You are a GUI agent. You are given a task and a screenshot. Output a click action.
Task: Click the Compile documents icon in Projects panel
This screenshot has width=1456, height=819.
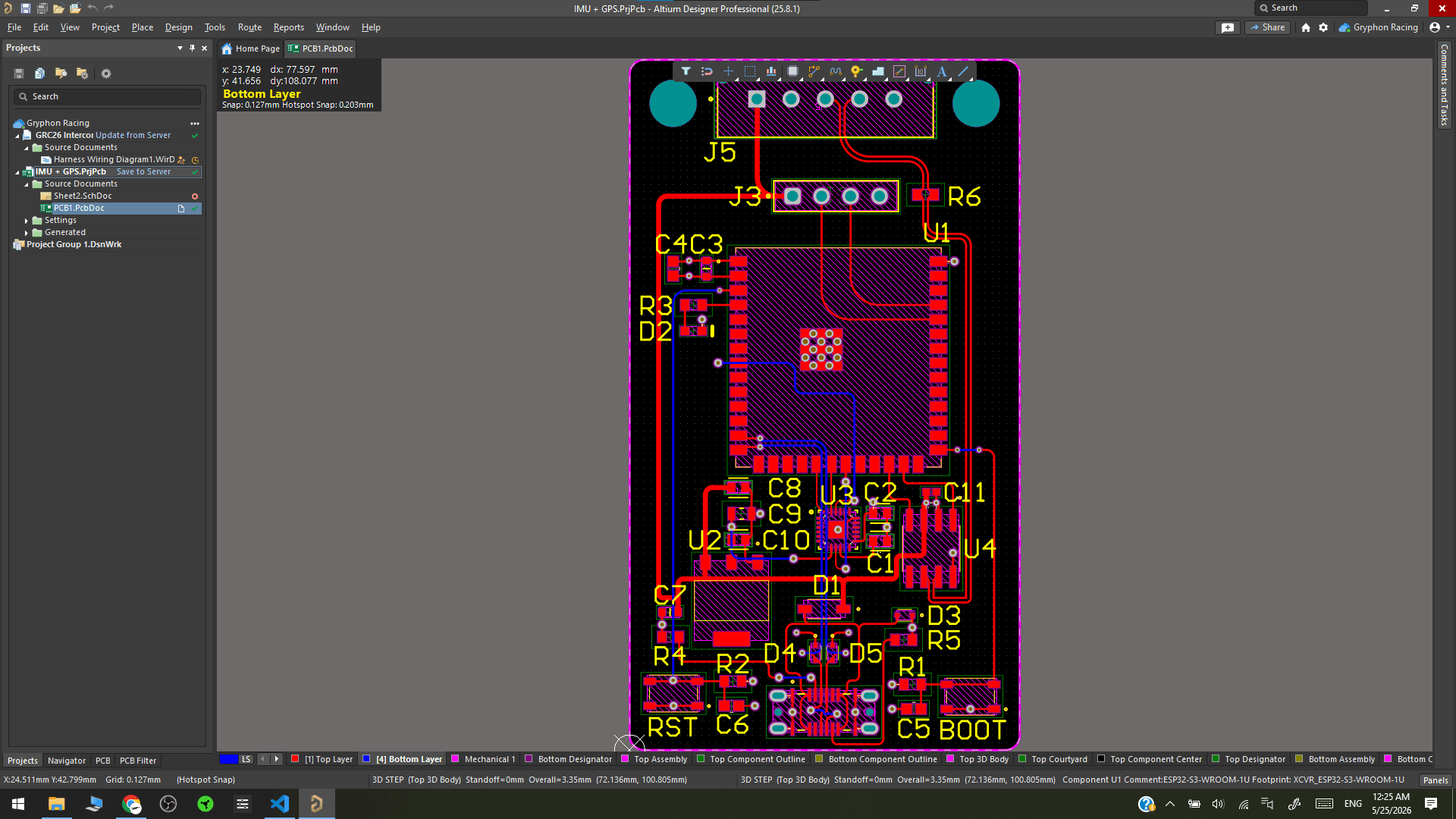(40, 74)
